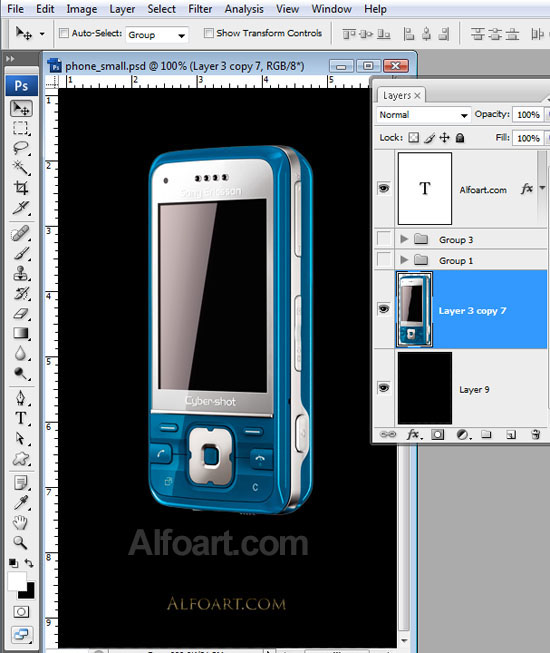Select the Notes tool
The width and height of the screenshot is (550, 653).
[21, 483]
